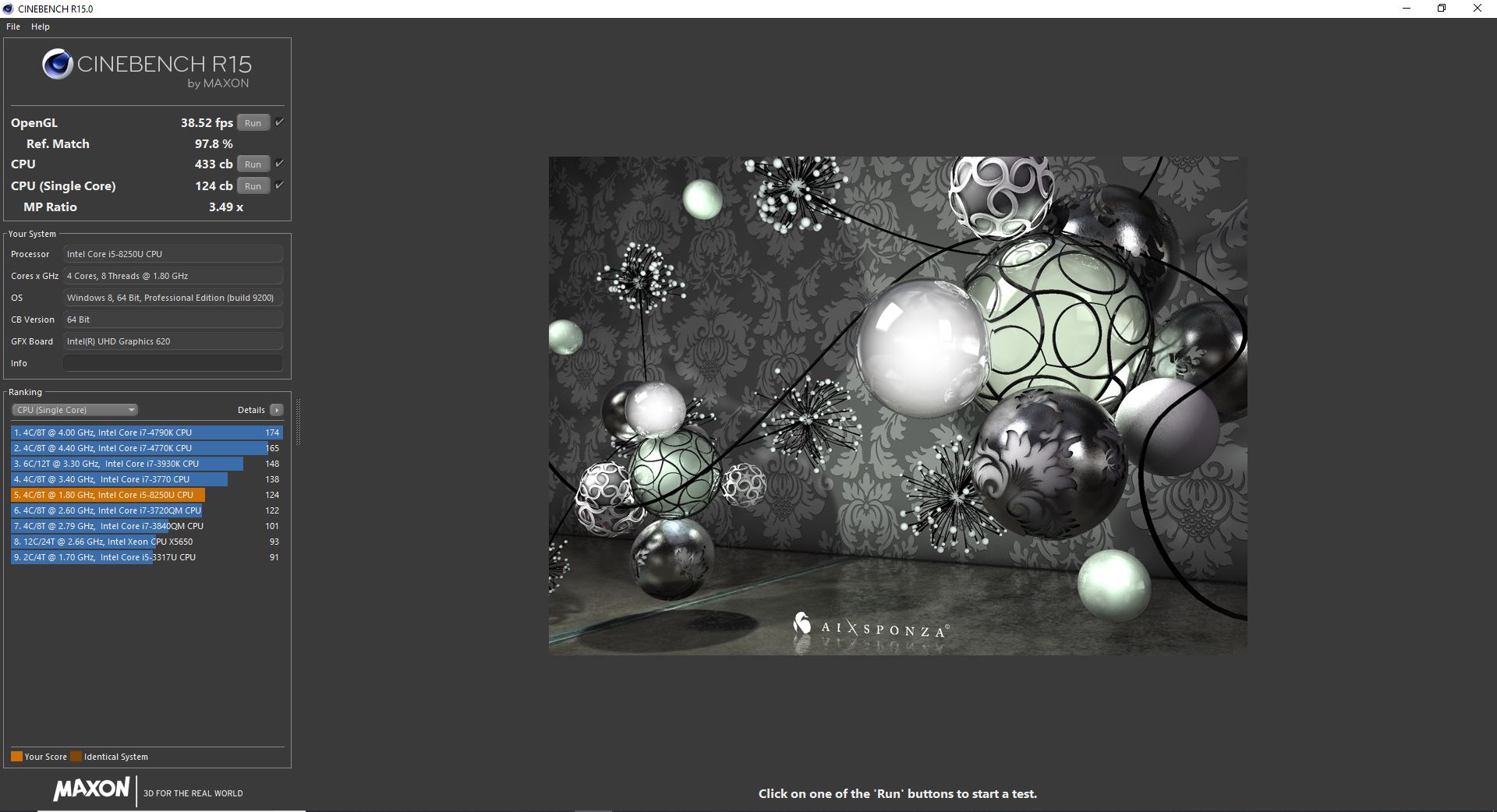Click the Ref. Match value 97.8 %
Viewport: 1497px width, 812px height.
[214, 144]
